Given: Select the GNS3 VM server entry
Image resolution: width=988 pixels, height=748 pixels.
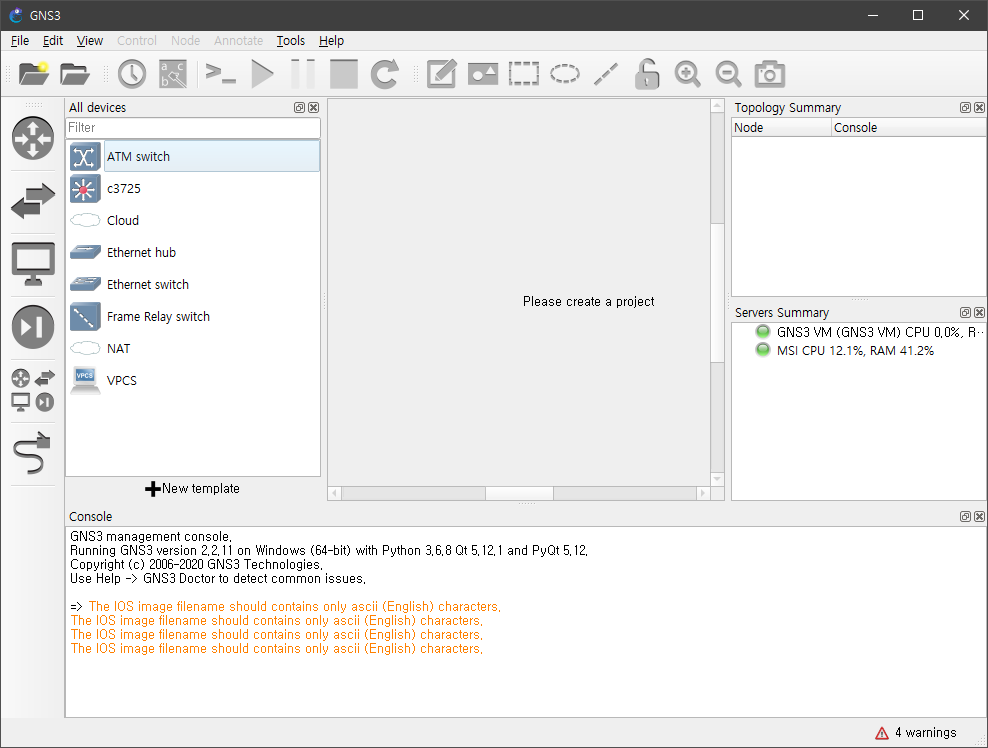Looking at the screenshot, I should coord(870,332).
